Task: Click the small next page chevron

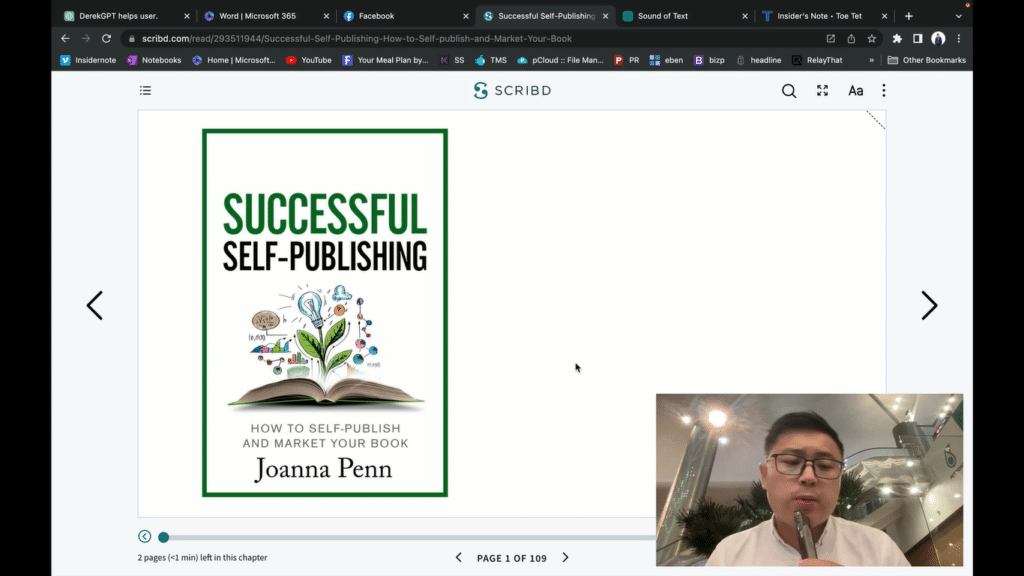Action: coord(566,558)
